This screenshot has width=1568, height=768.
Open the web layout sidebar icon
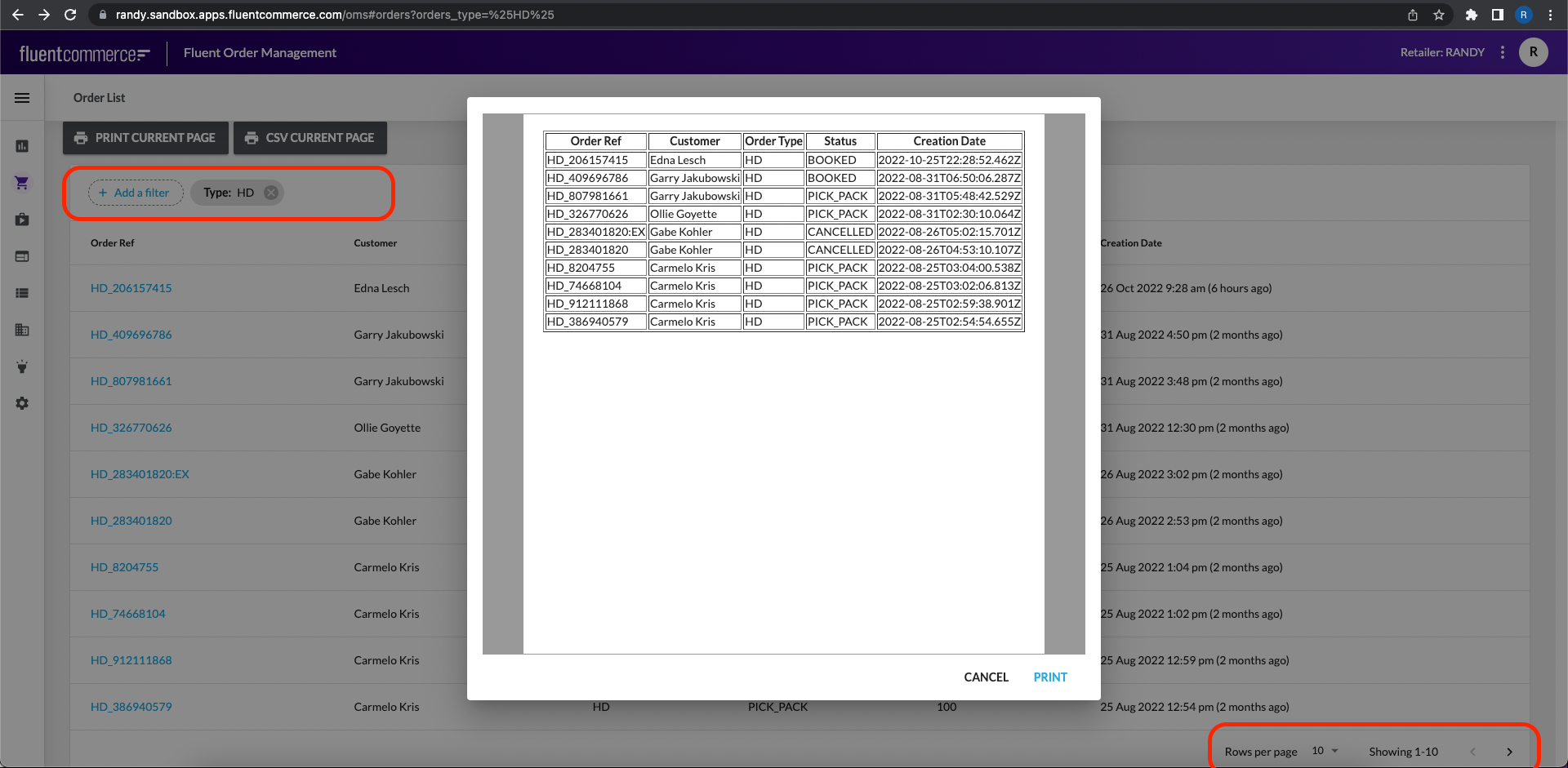click(x=22, y=256)
